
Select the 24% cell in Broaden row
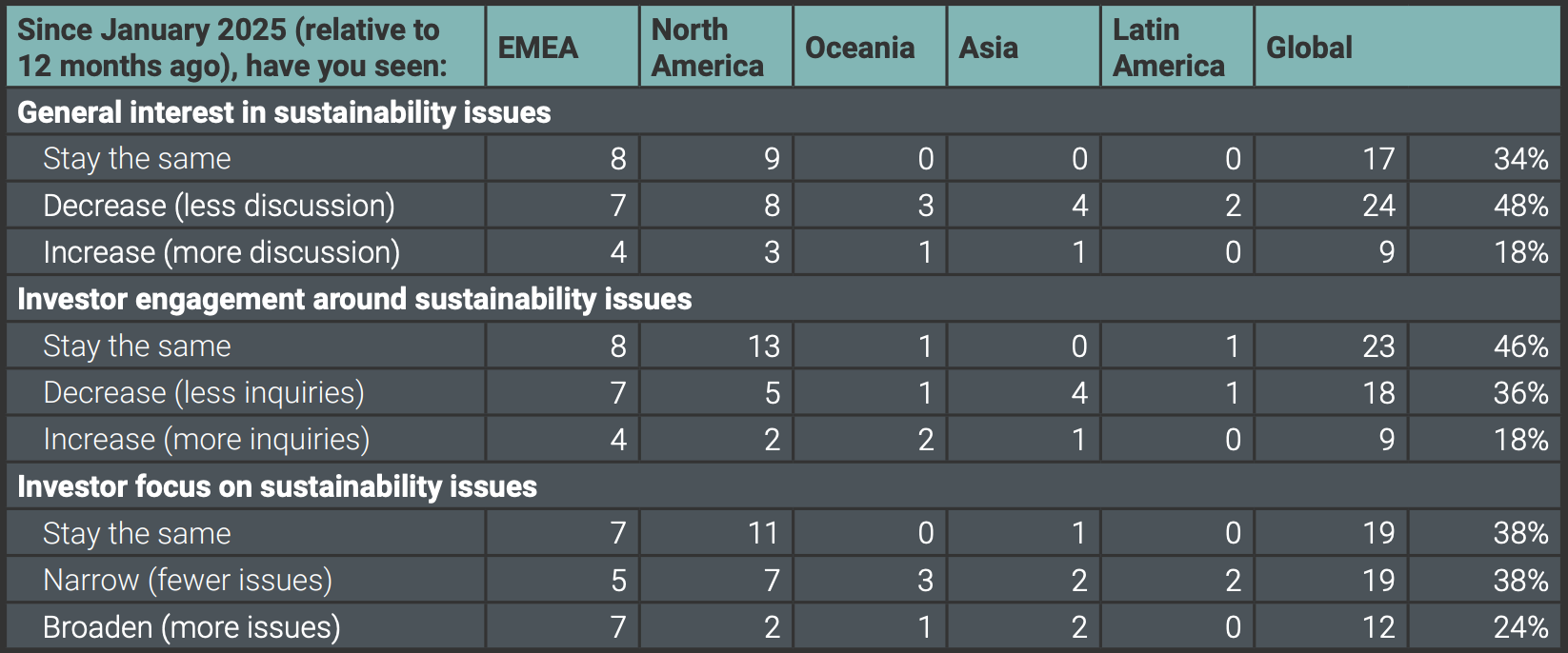coord(1520,627)
